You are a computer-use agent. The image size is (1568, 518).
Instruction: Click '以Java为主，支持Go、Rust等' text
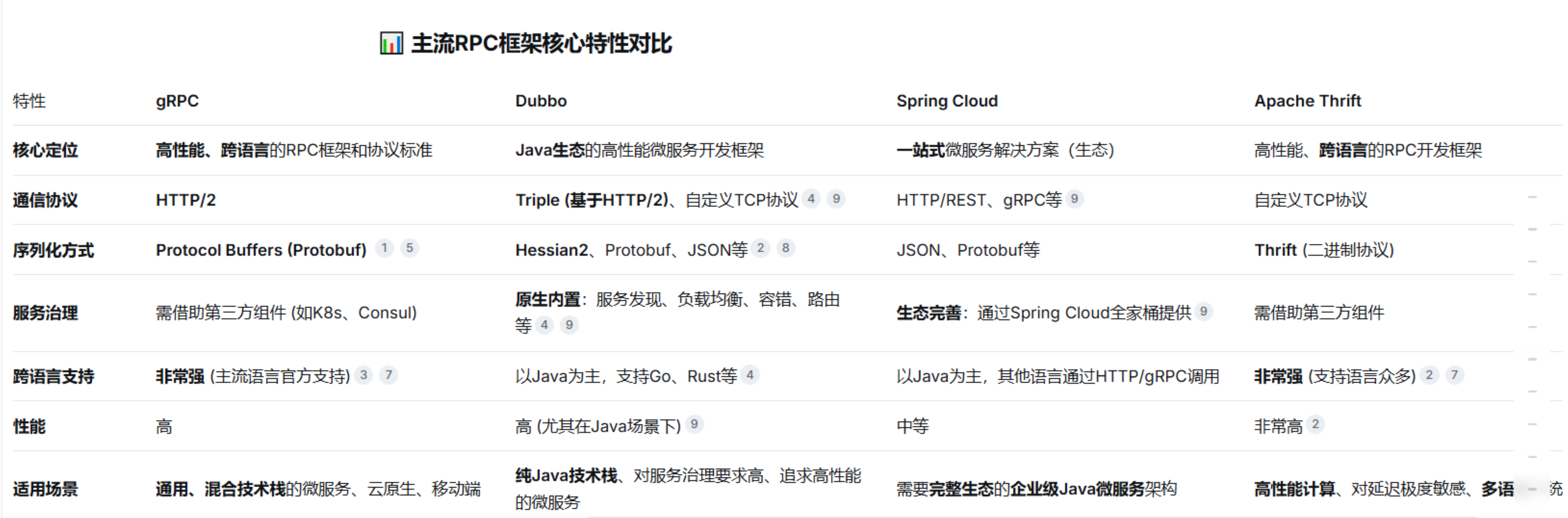[x=626, y=377]
